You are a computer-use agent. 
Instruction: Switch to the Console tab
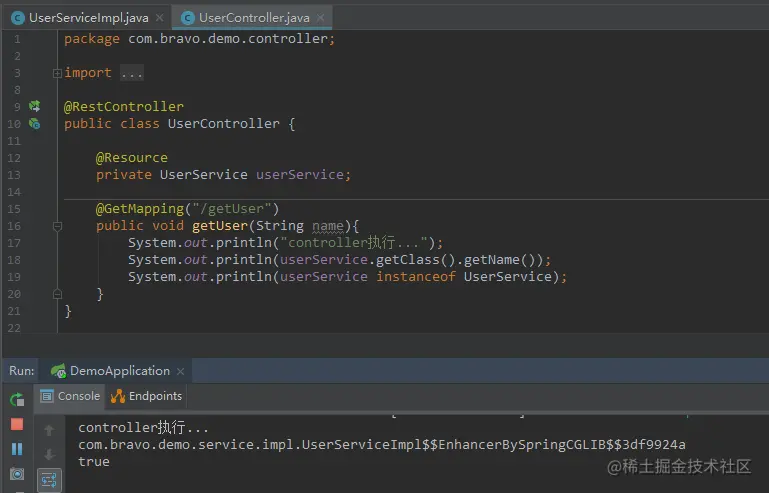(x=70, y=396)
